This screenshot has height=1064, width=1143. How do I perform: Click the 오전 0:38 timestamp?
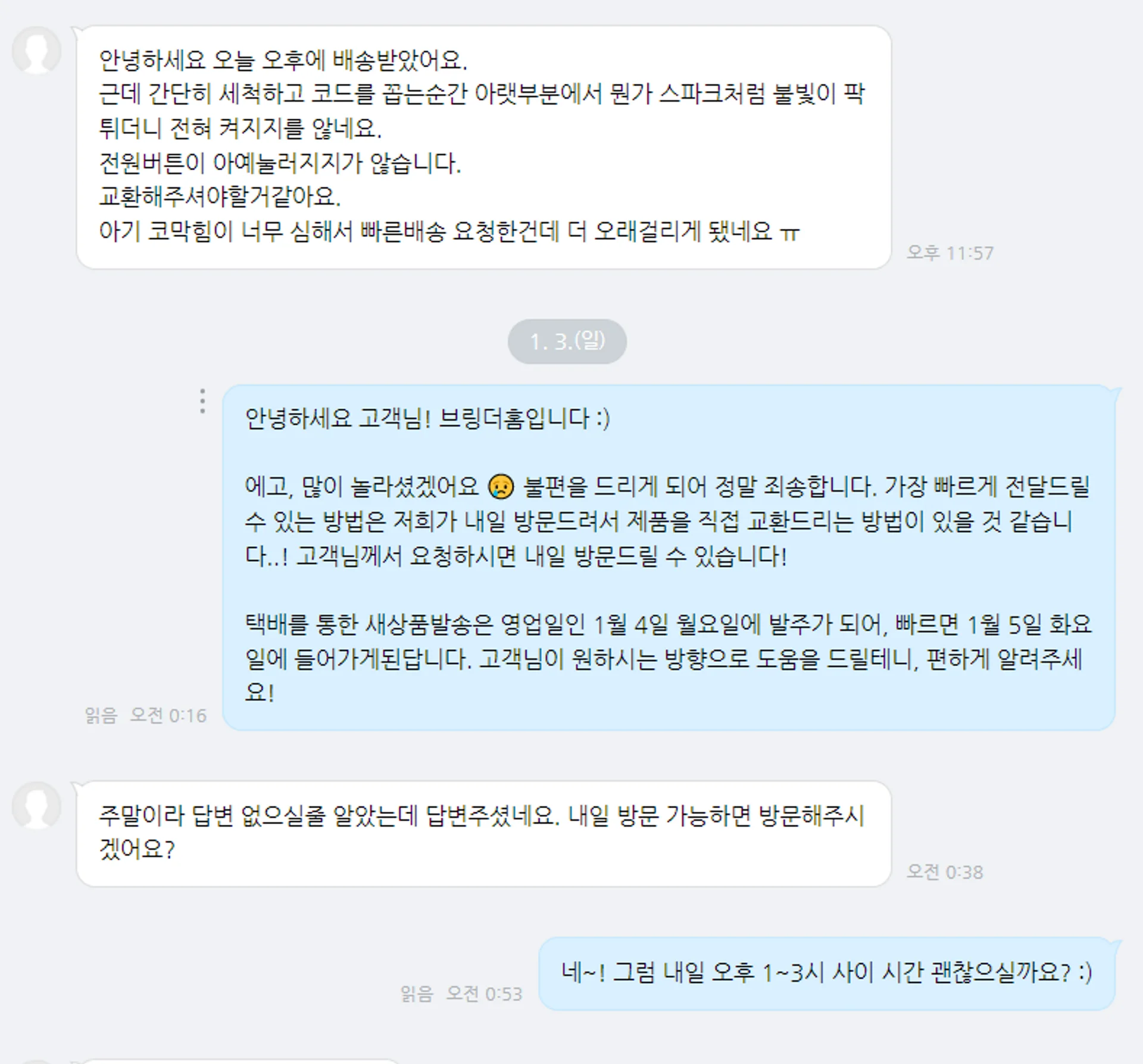[x=944, y=872]
